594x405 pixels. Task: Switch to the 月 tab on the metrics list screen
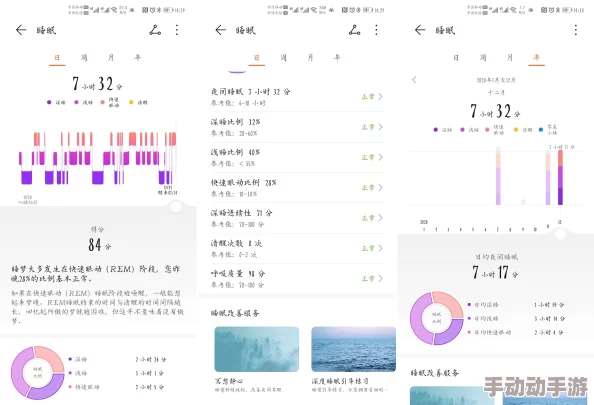[310, 58]
